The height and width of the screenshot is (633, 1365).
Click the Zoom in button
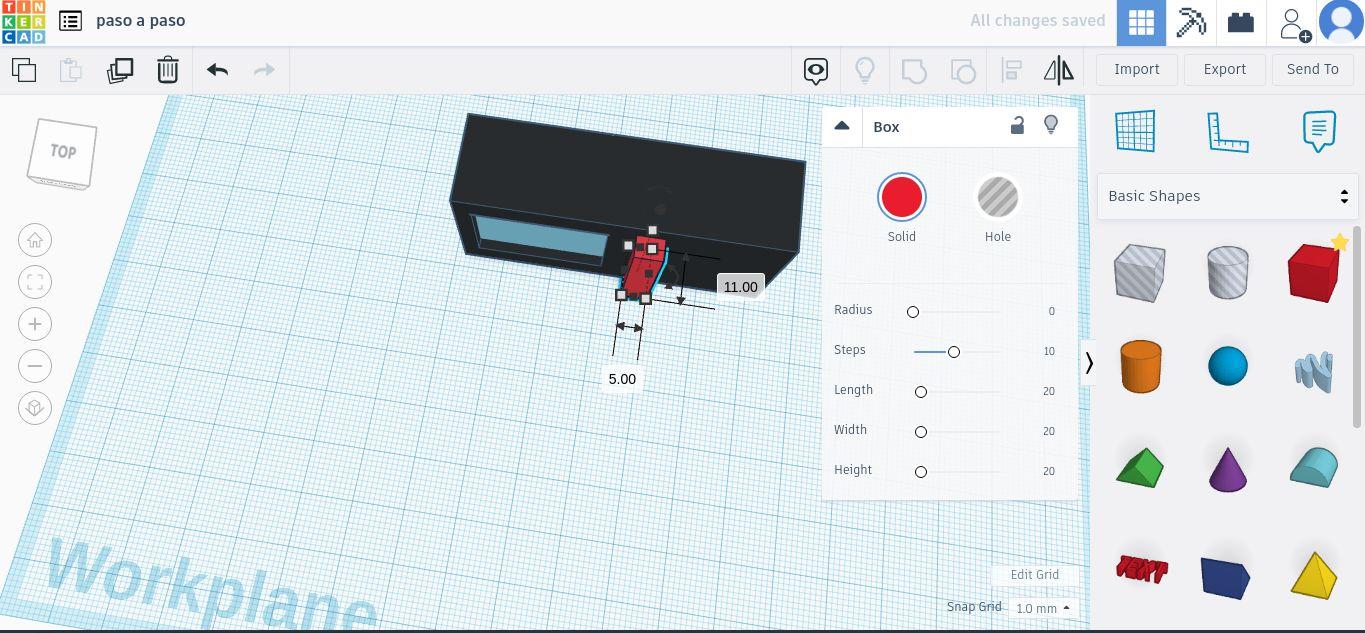coord(35,324)
